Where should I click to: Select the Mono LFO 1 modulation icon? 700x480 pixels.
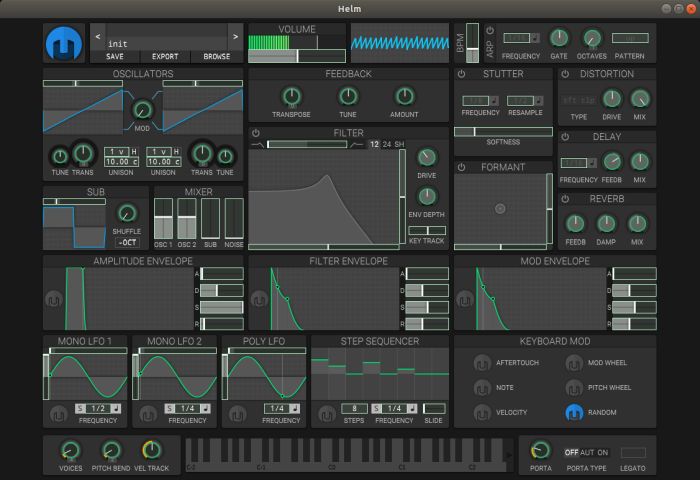(x=58, y=415)
